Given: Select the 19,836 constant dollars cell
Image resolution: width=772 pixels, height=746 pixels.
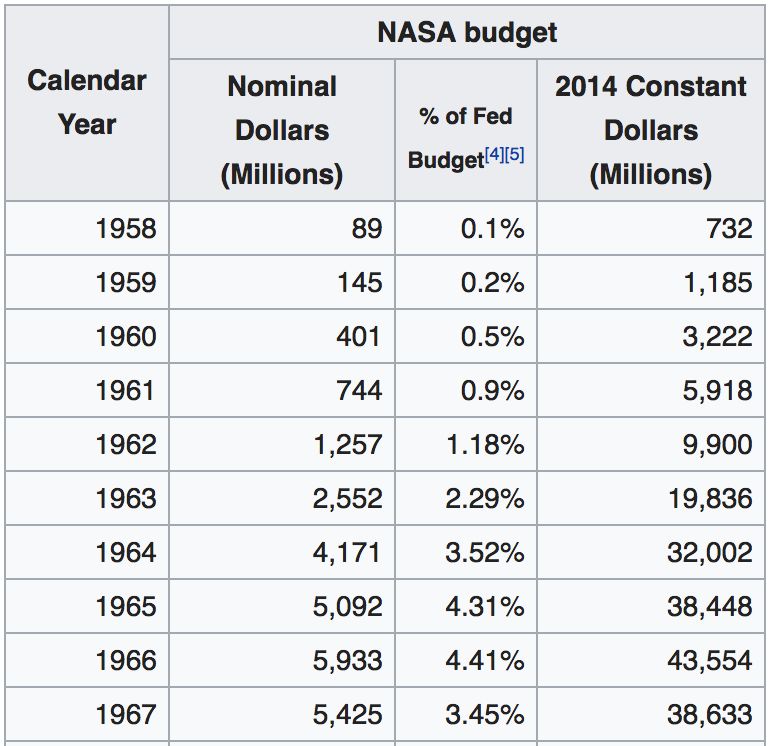Looking at the screenshot, I should point(710,498).
